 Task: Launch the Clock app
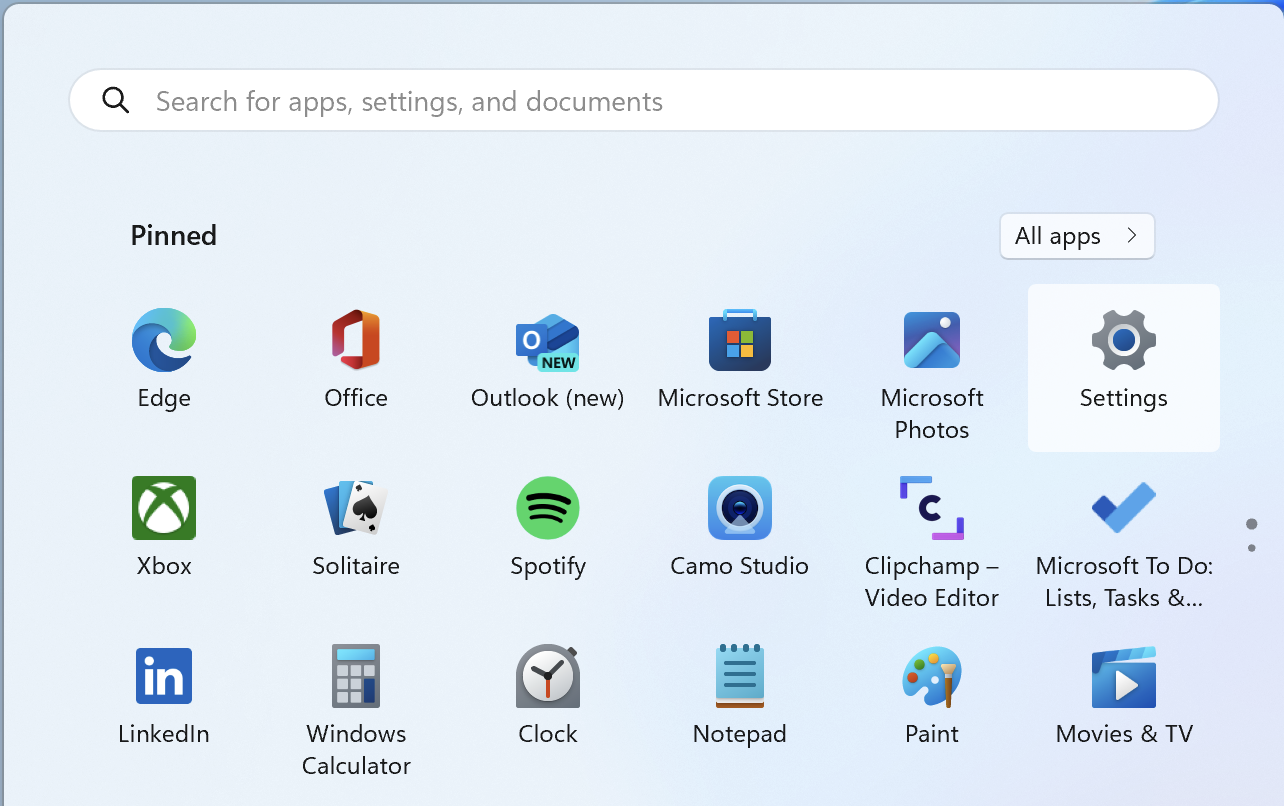click(x=548, y=694)
